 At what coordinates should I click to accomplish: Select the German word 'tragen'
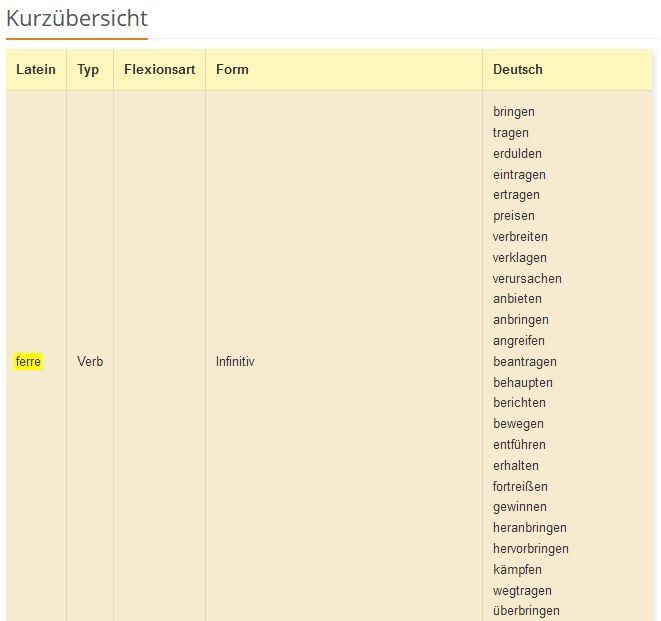511,133
